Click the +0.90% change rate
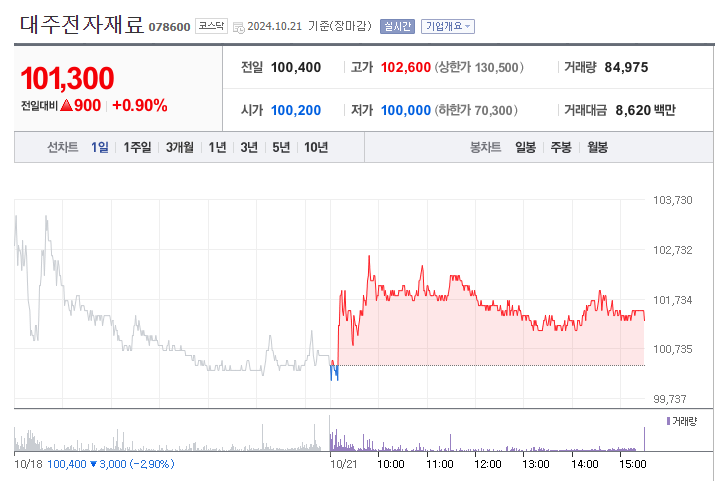The width and height of the screenshot is (715, 481). click(140, 105)
